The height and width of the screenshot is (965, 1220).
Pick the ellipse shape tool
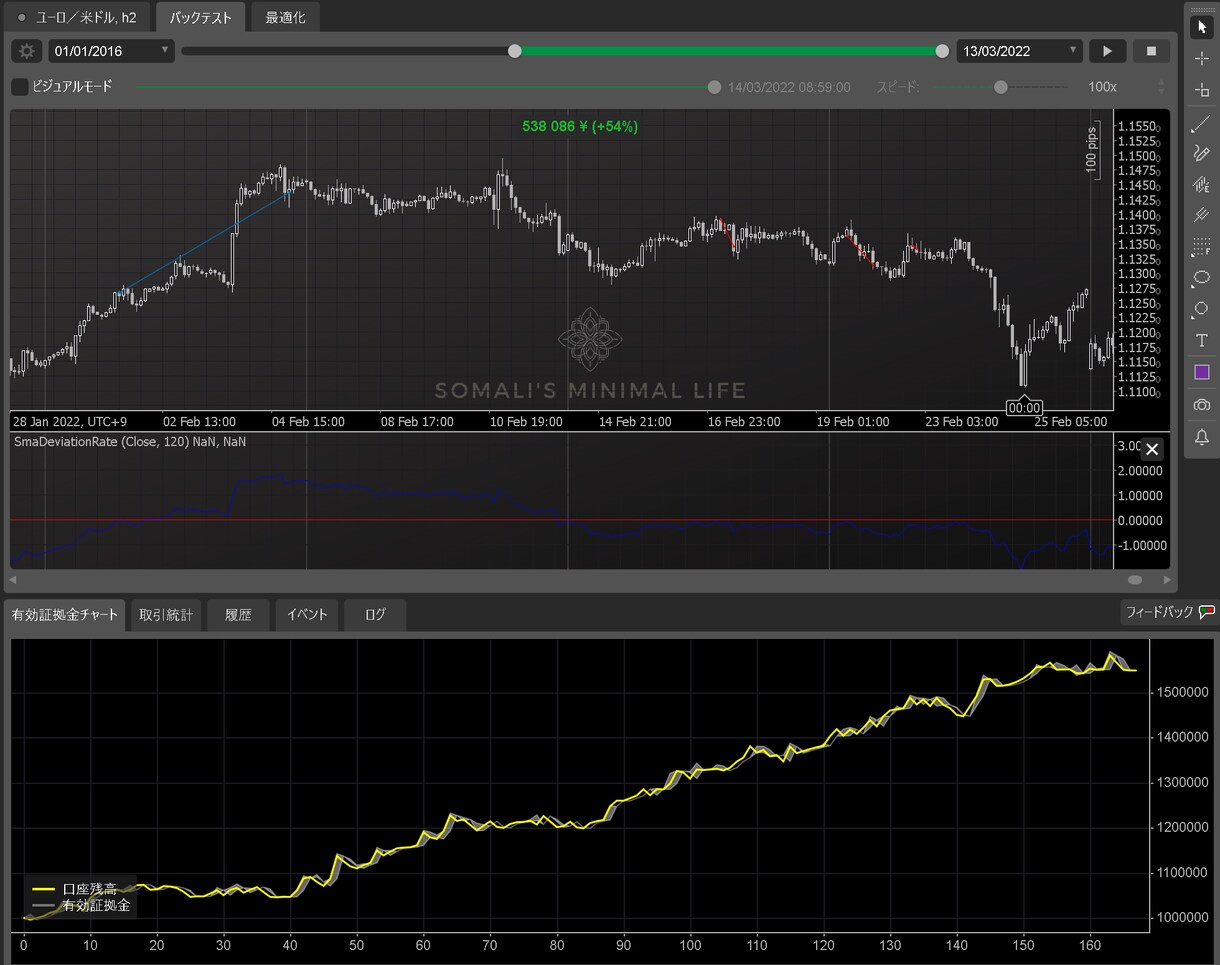[1202, 278]
